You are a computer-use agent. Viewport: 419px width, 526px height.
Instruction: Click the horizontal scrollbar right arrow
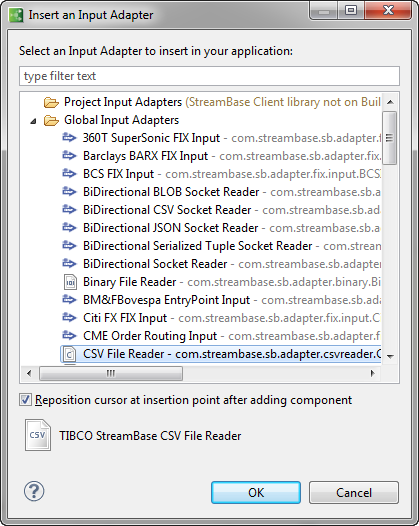pos(372,373)
